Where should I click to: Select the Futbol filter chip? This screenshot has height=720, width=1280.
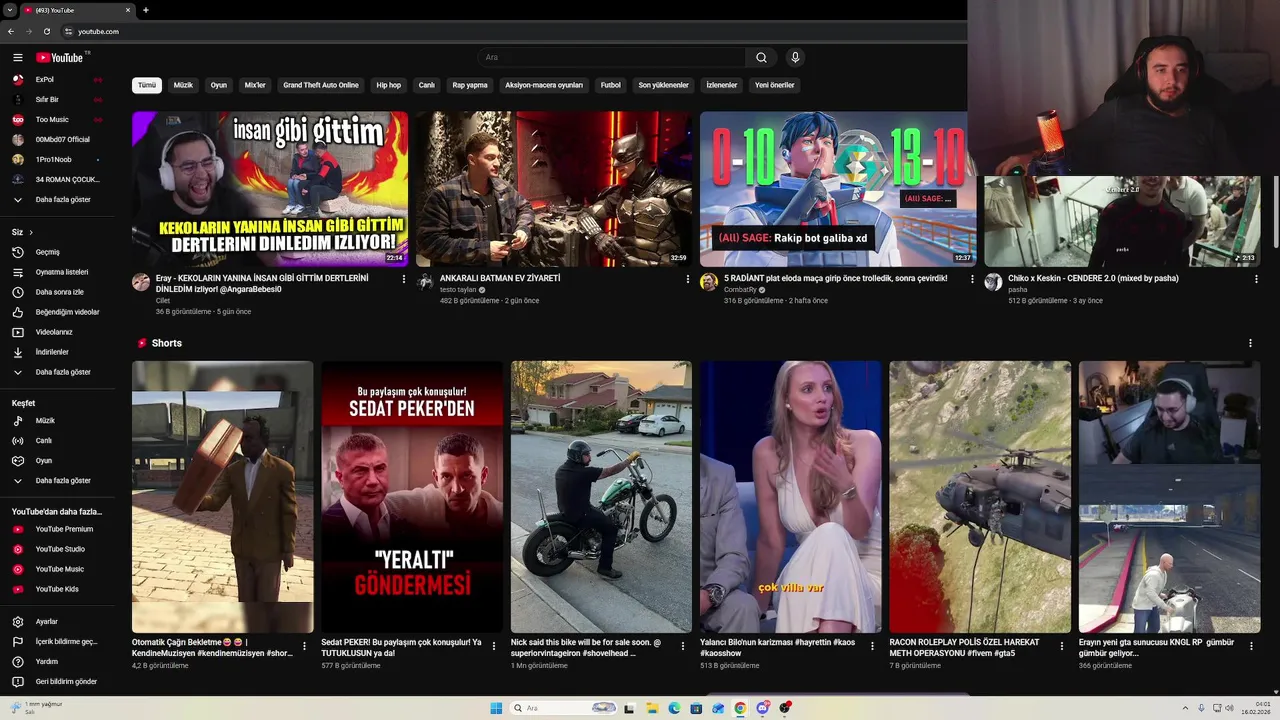(x=611, y=85)
